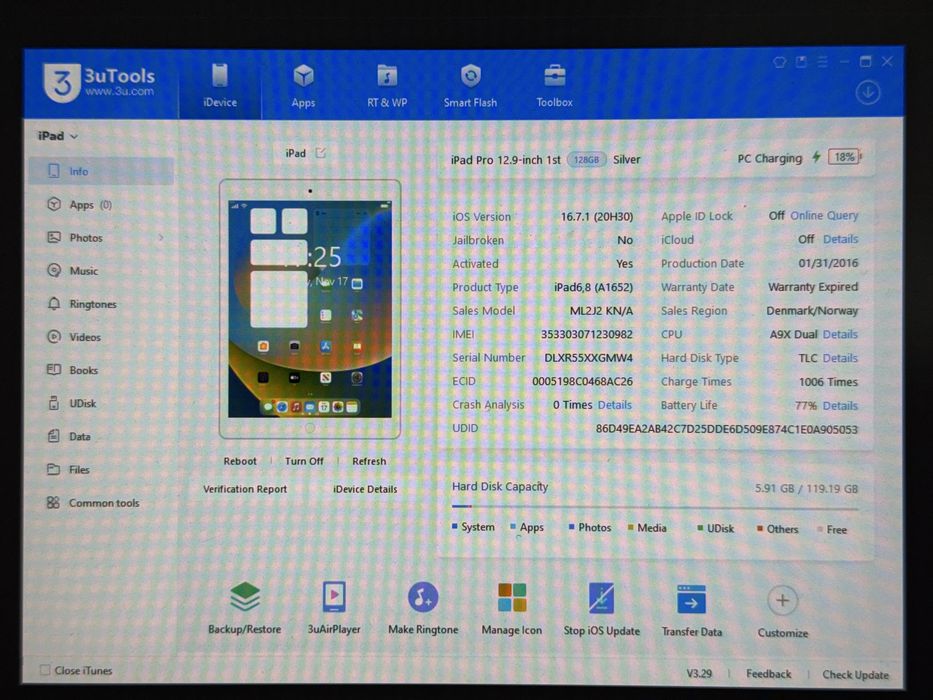Open the Apps tab in top bar
The image size is (933, 700).
pos(303,86)
